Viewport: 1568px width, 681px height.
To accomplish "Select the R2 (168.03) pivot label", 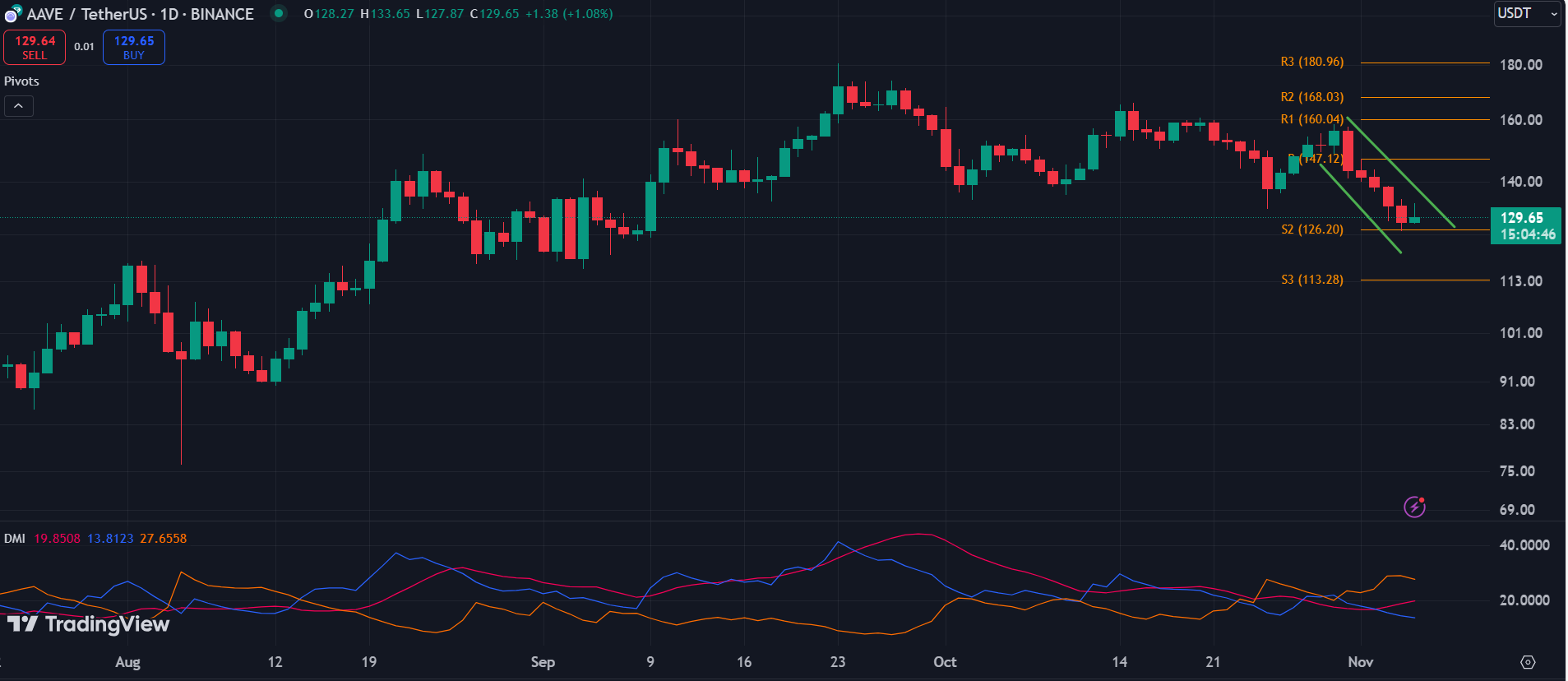I will 1312,97.
